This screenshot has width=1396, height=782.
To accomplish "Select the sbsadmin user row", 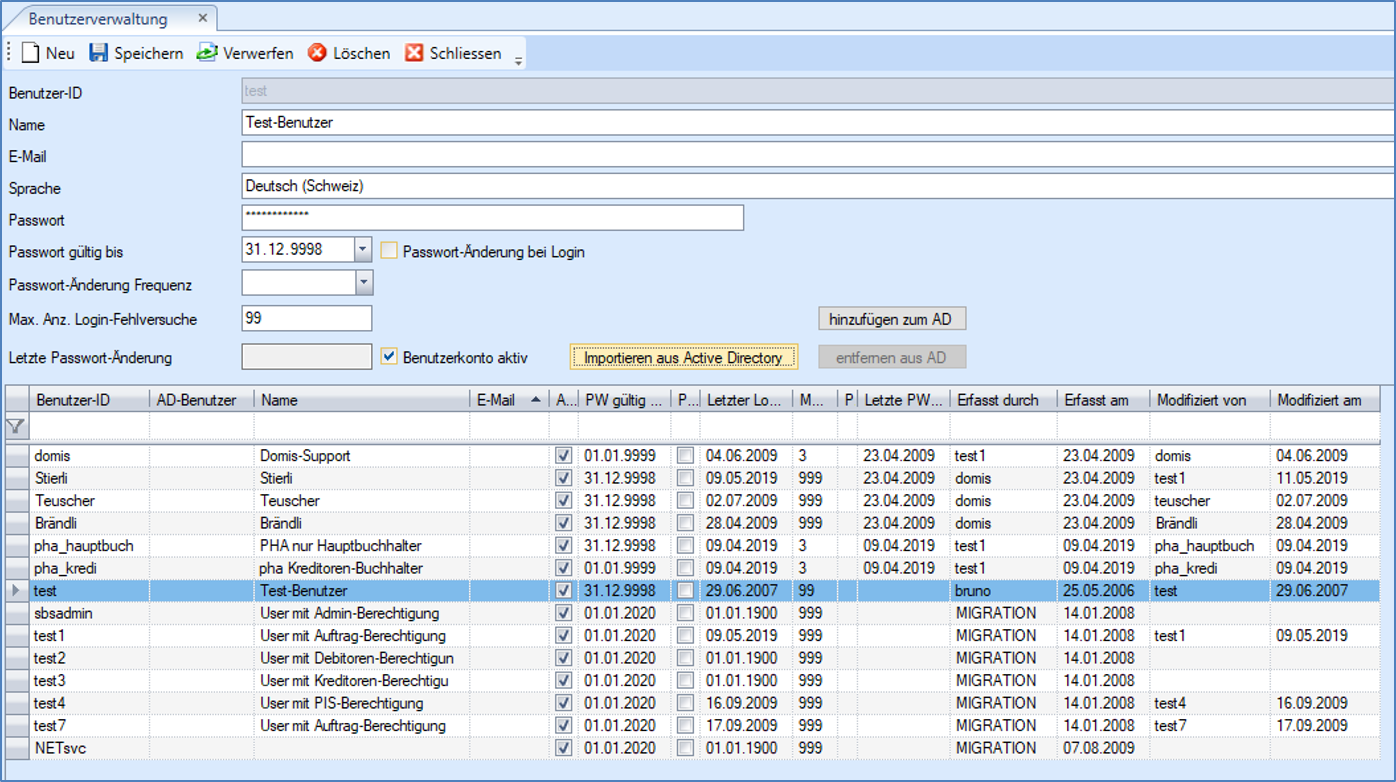I will (64, 613).
